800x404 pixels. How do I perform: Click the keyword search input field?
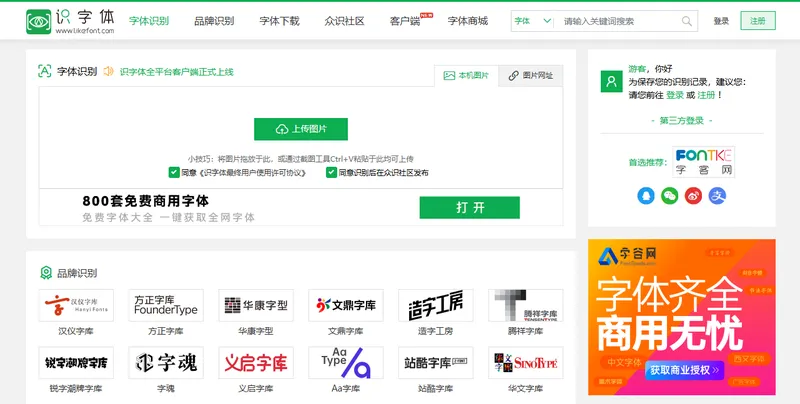[618, 21]
